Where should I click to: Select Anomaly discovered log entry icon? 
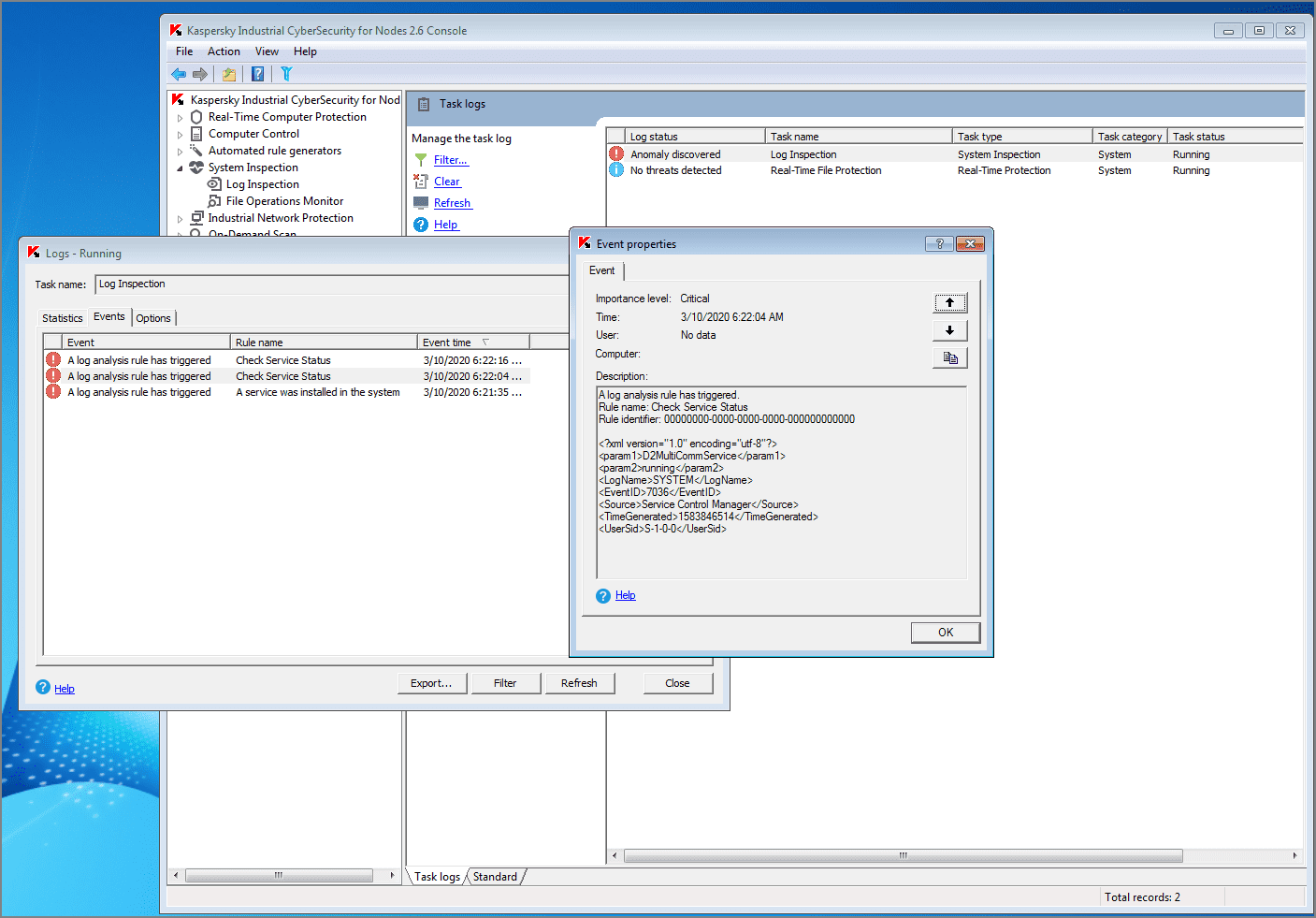tap(616, 154)
